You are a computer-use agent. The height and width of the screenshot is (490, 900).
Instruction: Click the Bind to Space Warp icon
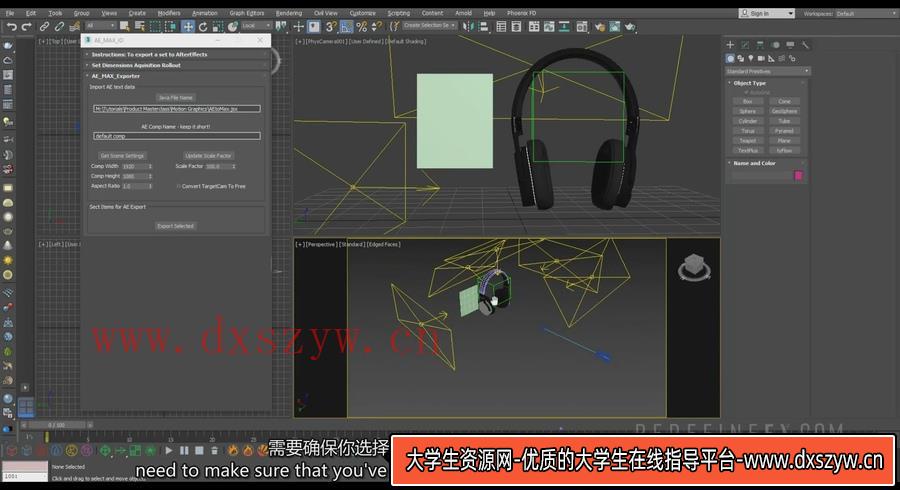(75, 26)
